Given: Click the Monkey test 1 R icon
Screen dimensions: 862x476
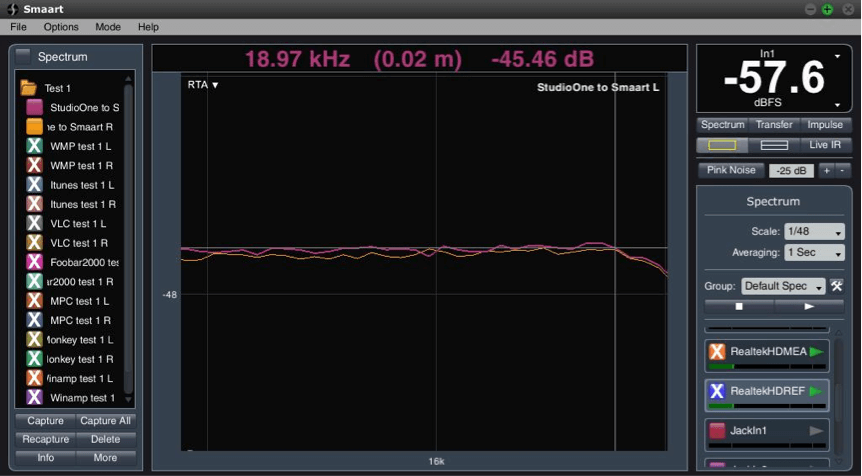Looking at the screenshot, I should pyautogui.click(x=34, y=359).
